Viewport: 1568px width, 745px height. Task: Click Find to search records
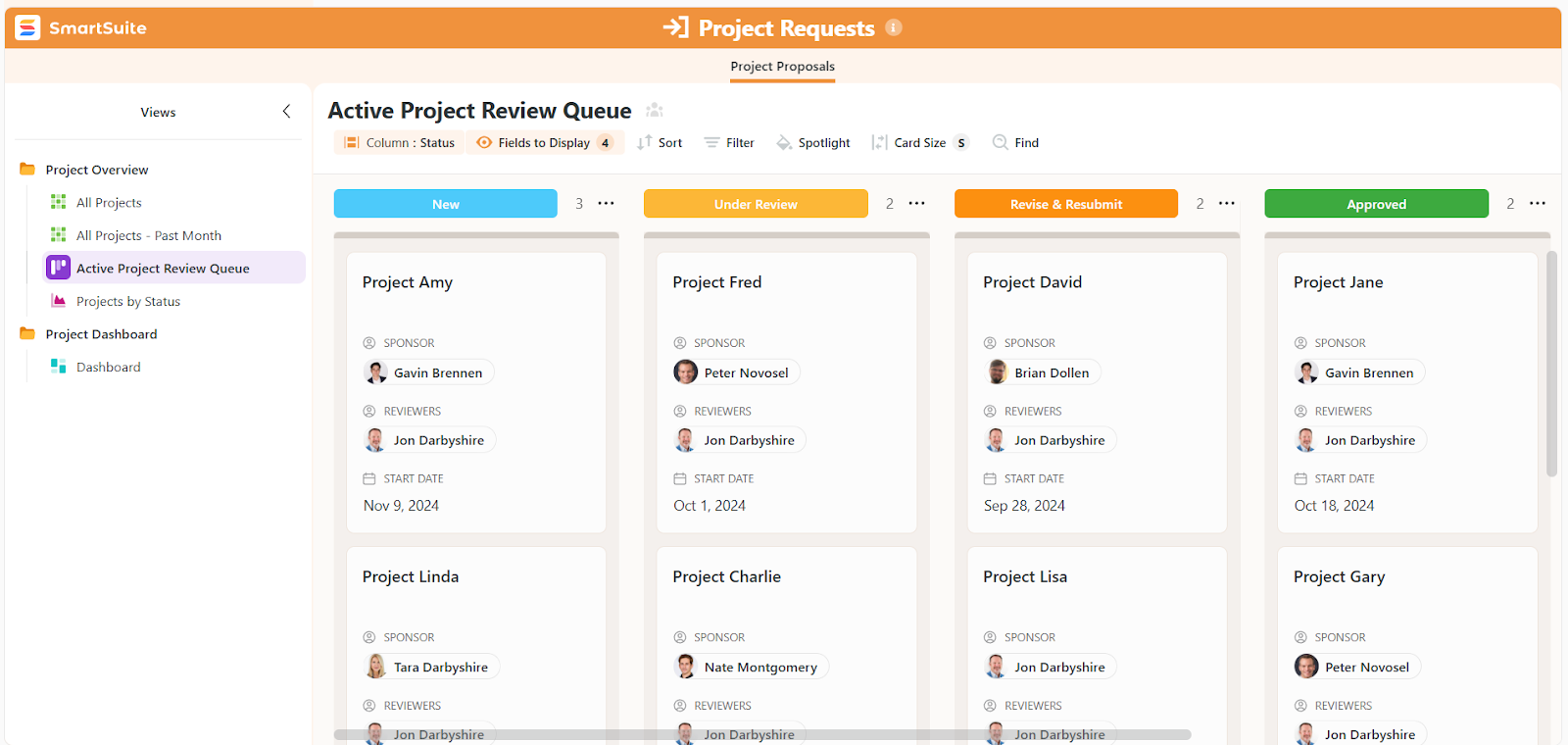point(1015,143)
